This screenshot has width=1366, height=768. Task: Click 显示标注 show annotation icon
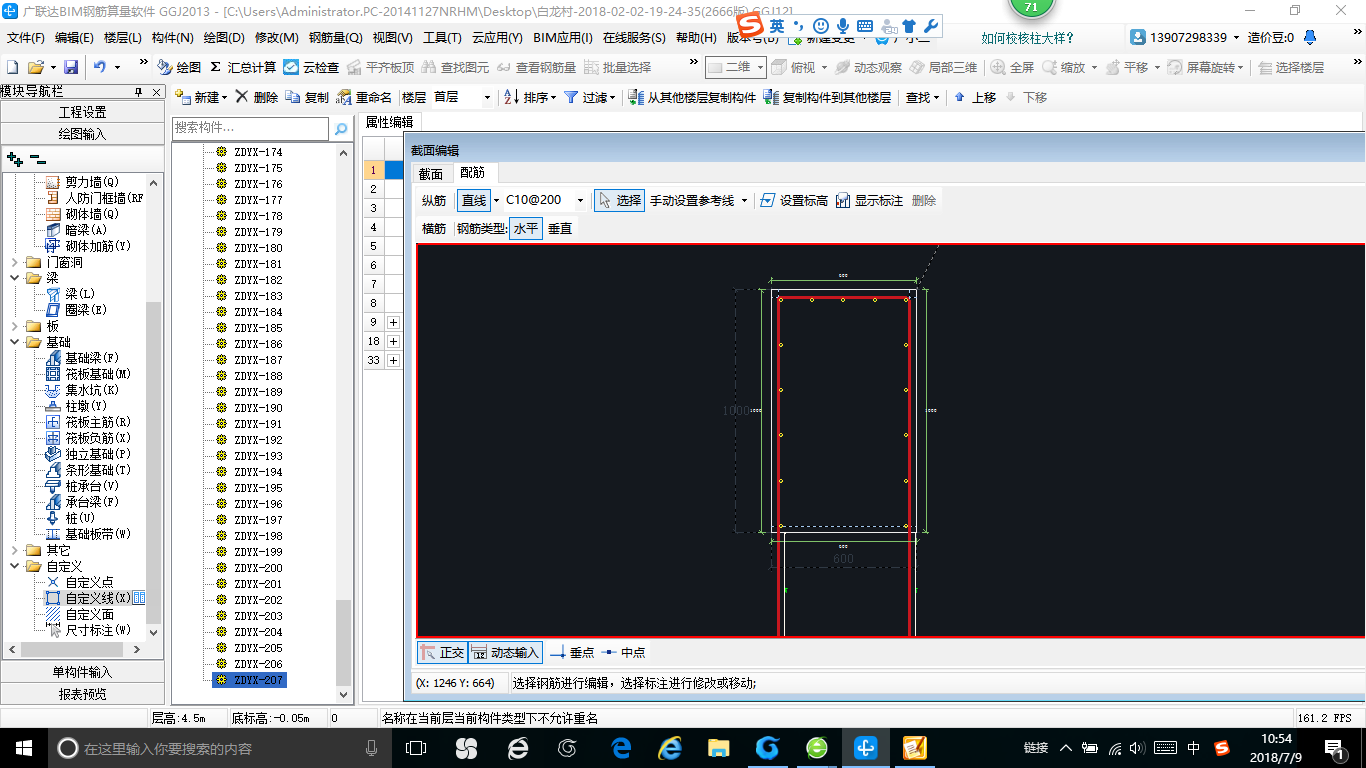point(843,200)
